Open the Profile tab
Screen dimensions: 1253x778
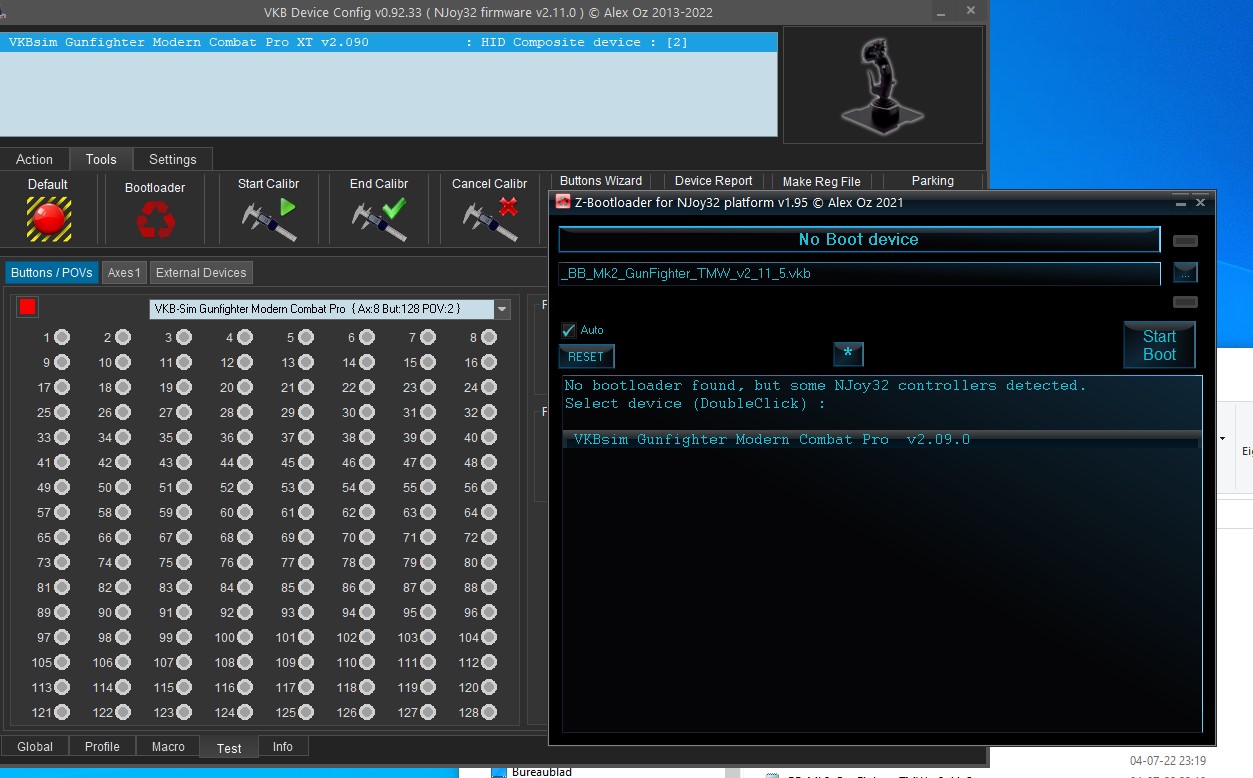coord(102,746)
